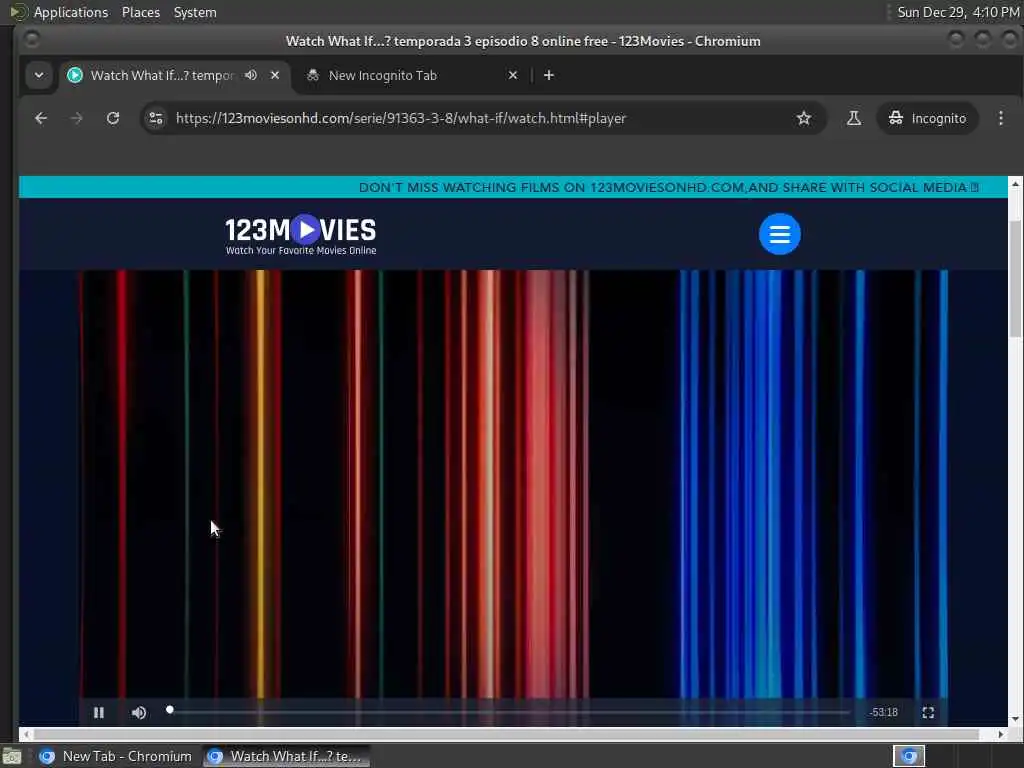Open a new browser tab

coord(549,75)
